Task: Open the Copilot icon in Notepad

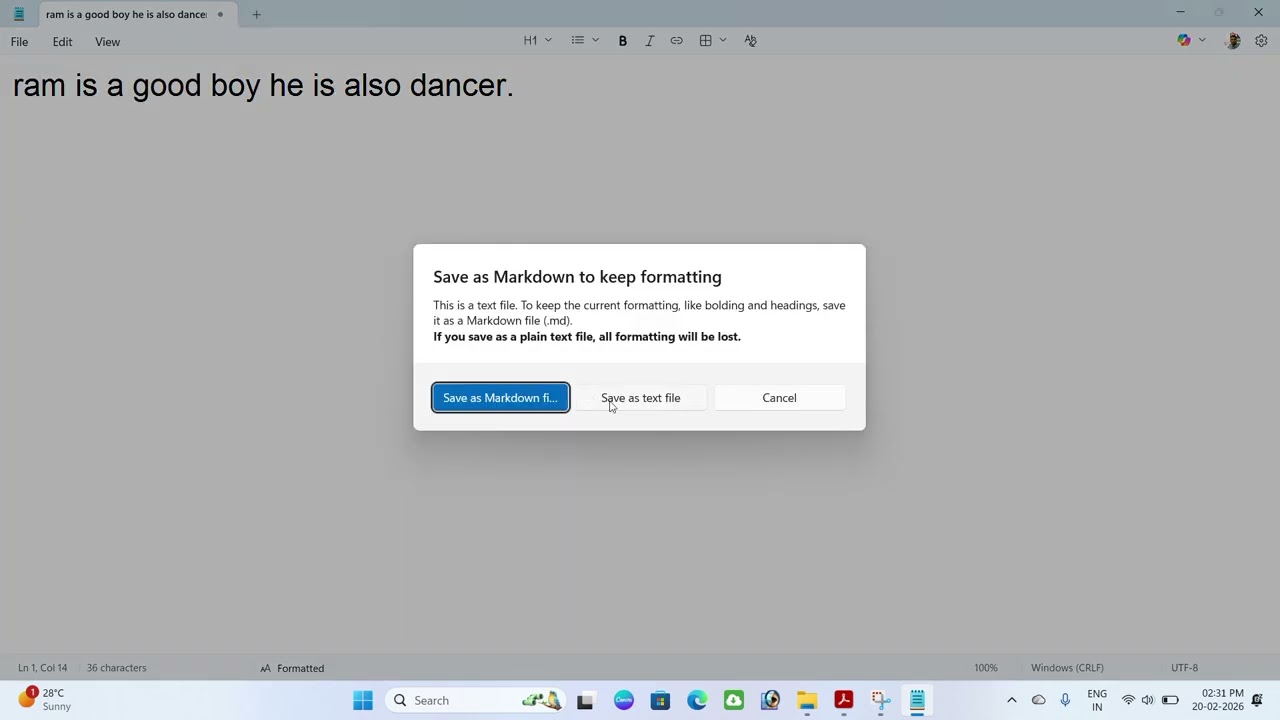Action: [x=1184, y=41]
